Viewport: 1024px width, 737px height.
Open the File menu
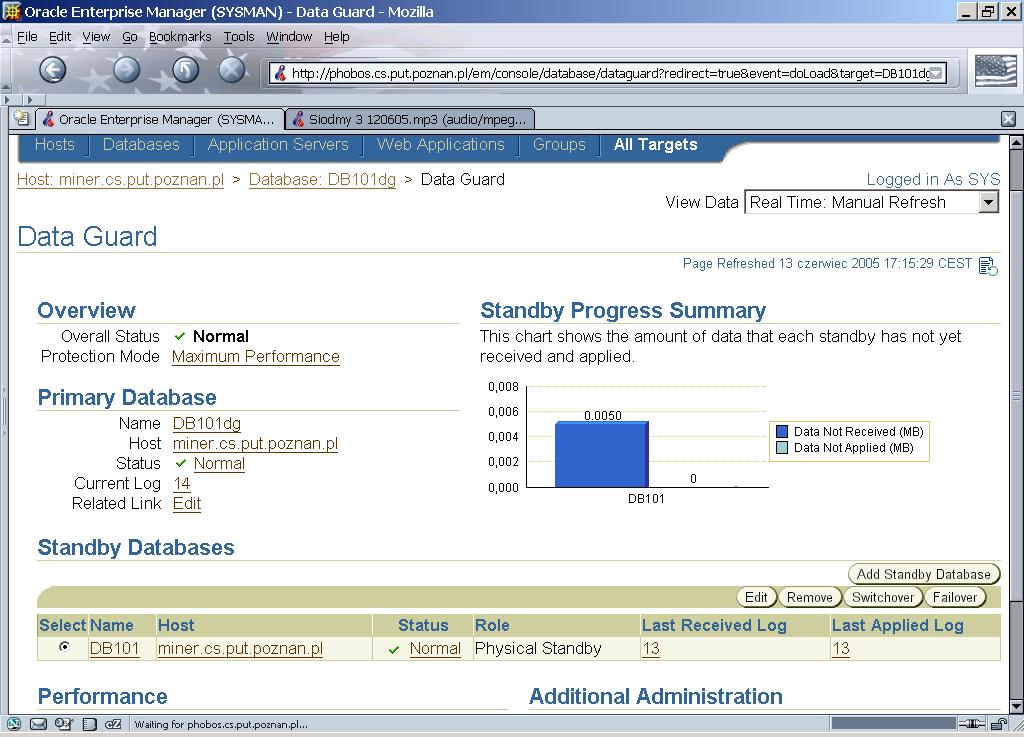coord(27,37)
